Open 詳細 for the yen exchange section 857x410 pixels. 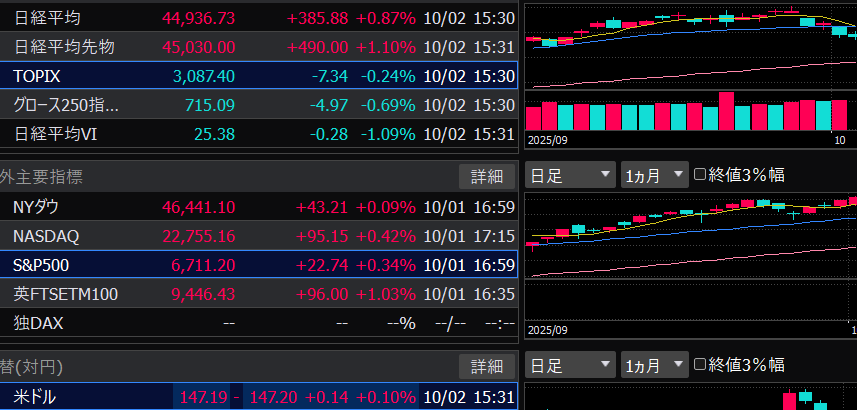point(487,366)
